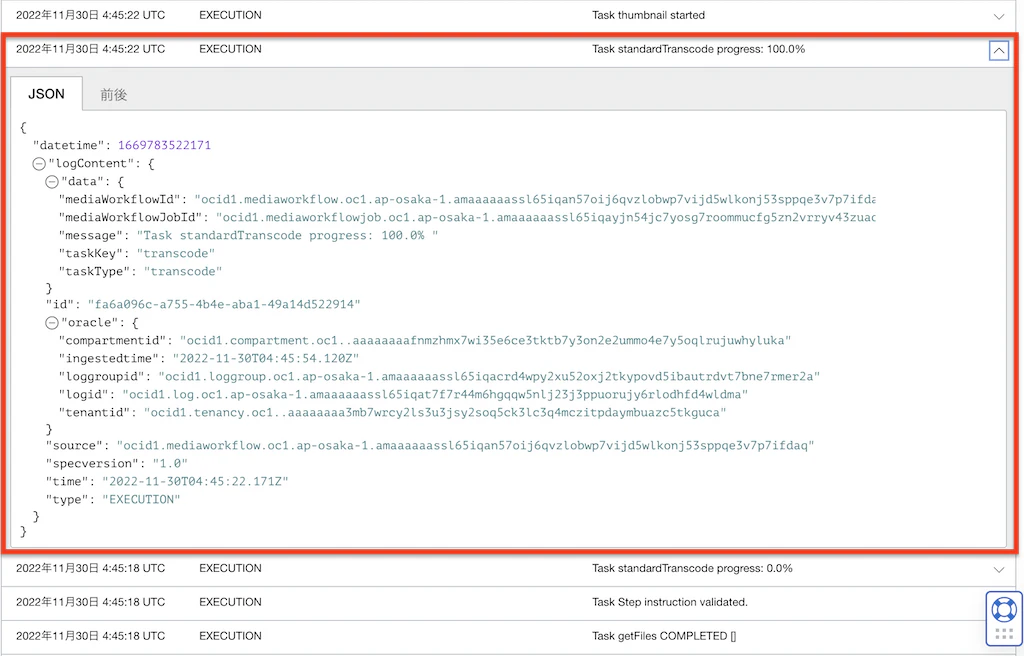The height and width of the screenshot is (656, 1024).
Task: Expand the Task thumbnail started log row
Action: (999, 16)
